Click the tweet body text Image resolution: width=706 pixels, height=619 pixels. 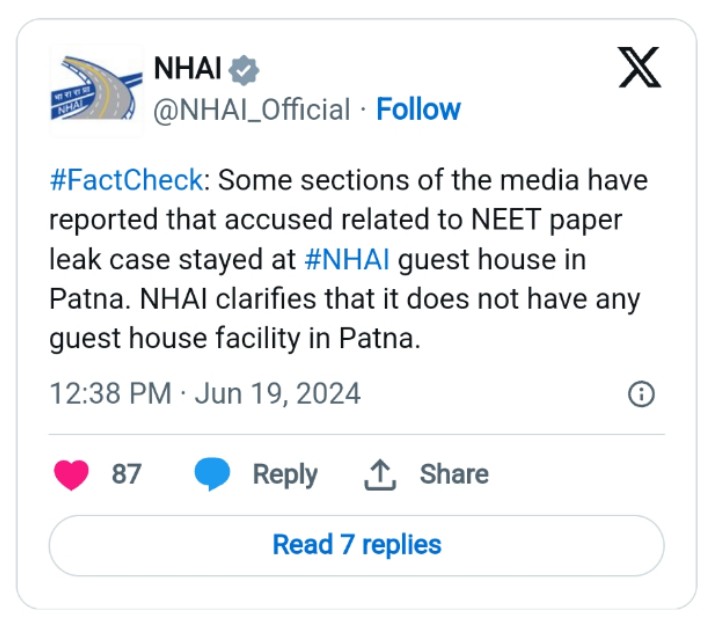(x=348, y=259)
